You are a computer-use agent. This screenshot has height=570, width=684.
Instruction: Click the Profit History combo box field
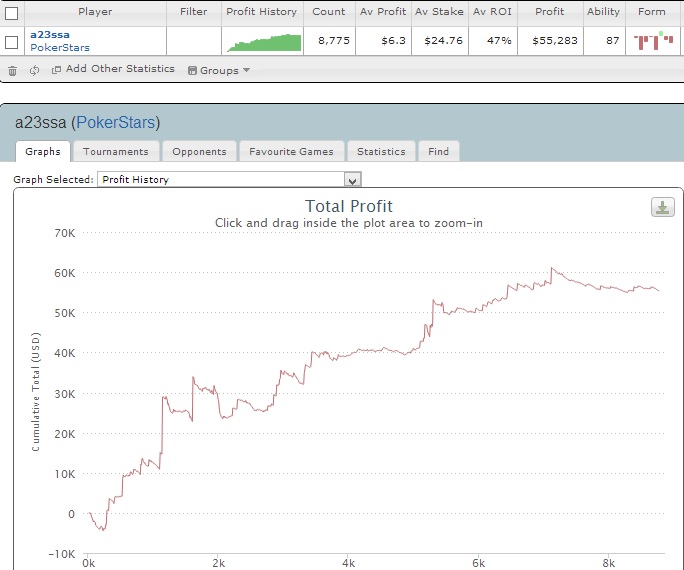(229, 179)
